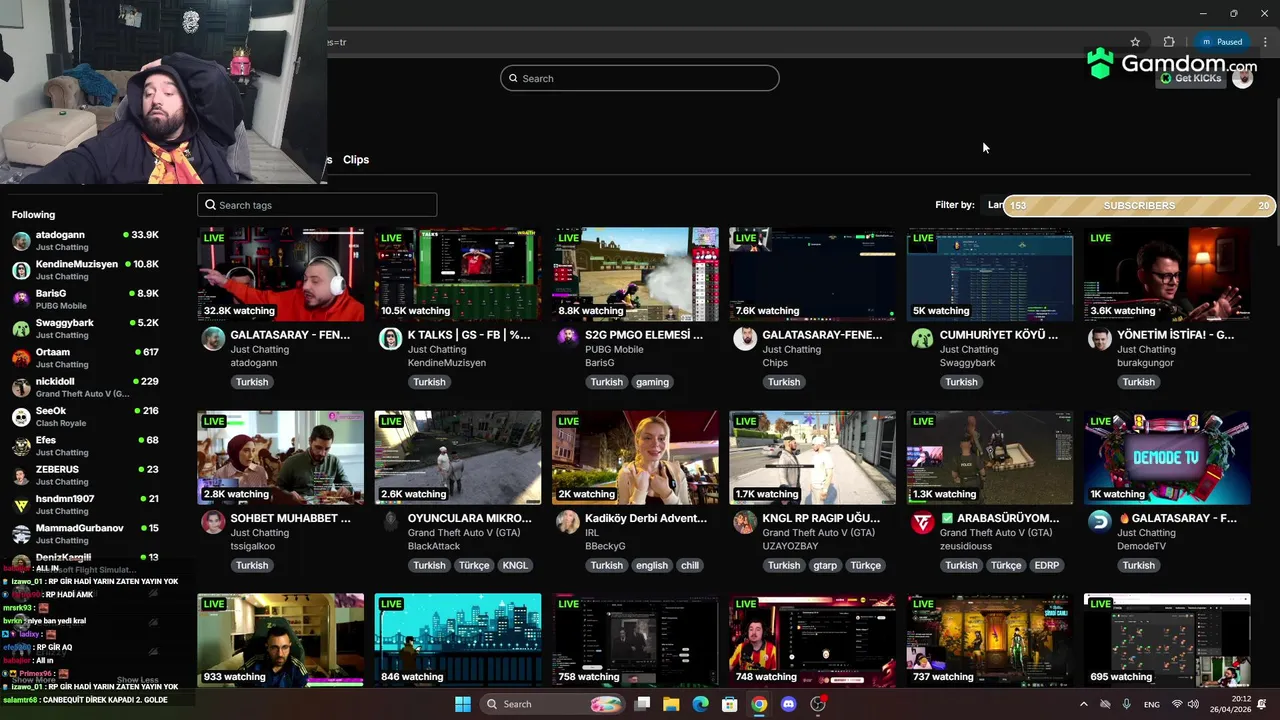Select the english tag under Kadiköy Derbi stream
The image size is (1280, 720).
[x=651, y=565]
